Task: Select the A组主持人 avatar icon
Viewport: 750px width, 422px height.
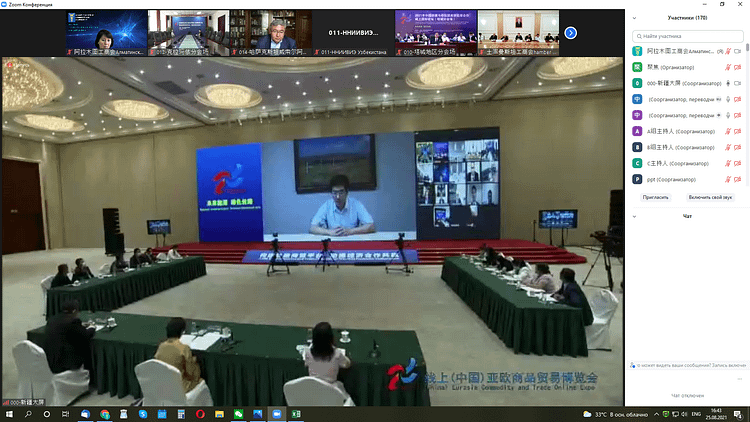Action: (x=637, y=131)
